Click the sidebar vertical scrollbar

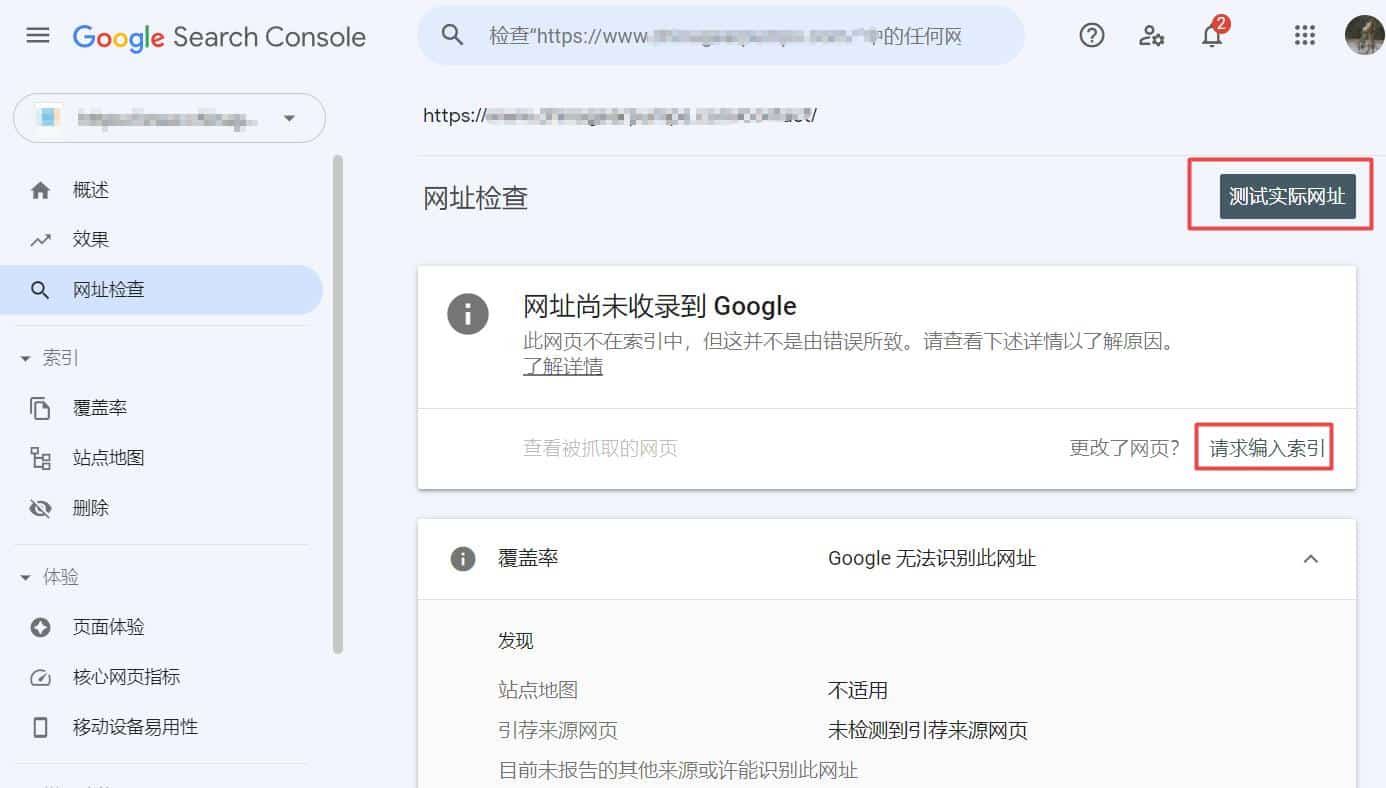[x=338, y=405]
